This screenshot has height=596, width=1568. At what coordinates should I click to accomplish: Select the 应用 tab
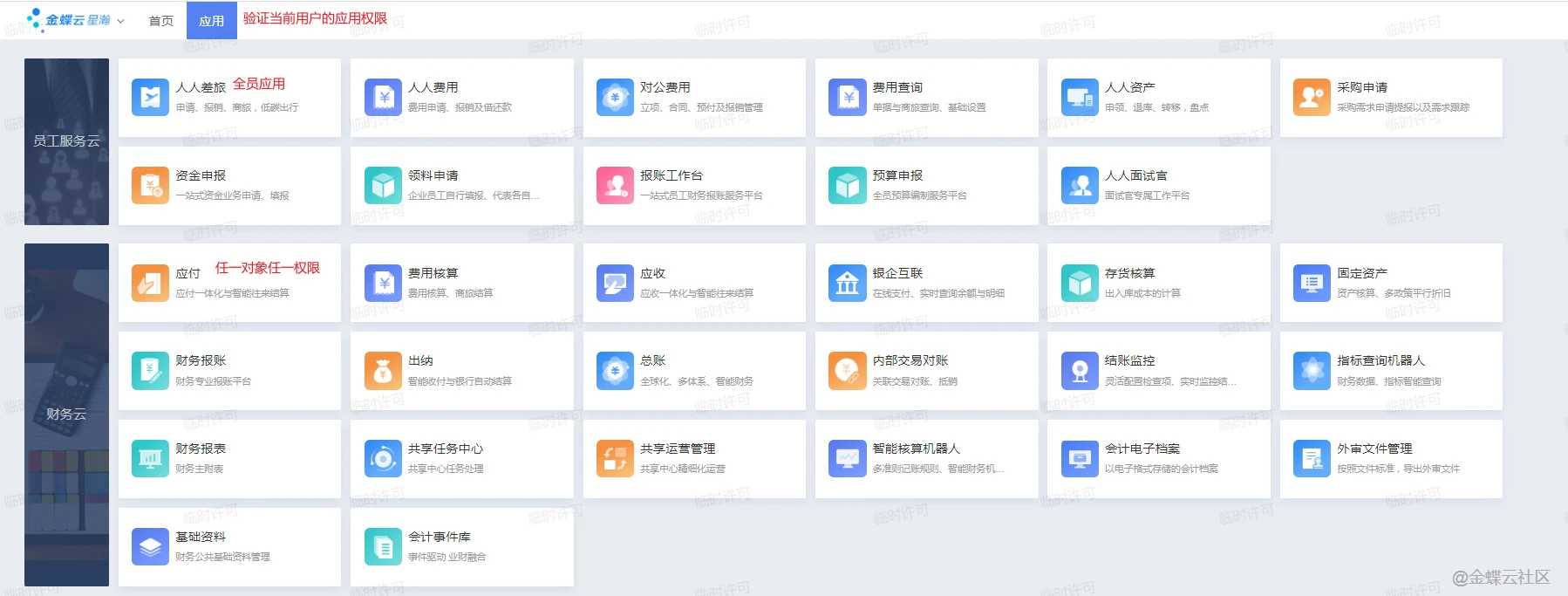212,21
